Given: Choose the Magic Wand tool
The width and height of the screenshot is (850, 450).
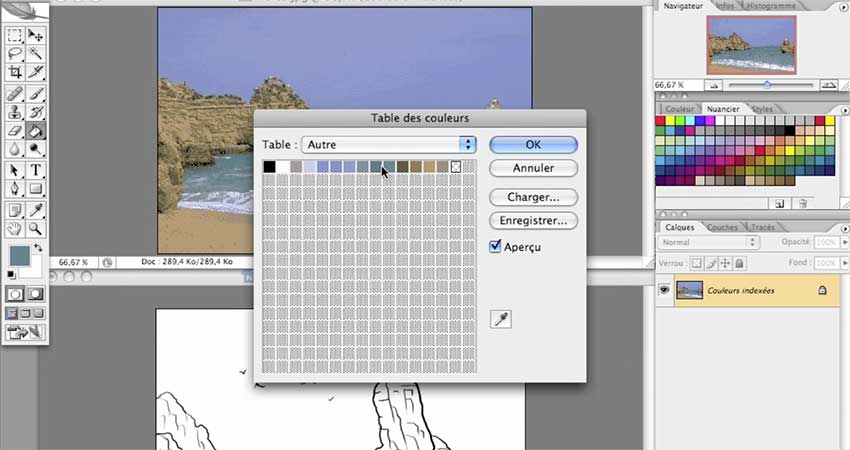Looking at the screenshot, I should point(36,54).
